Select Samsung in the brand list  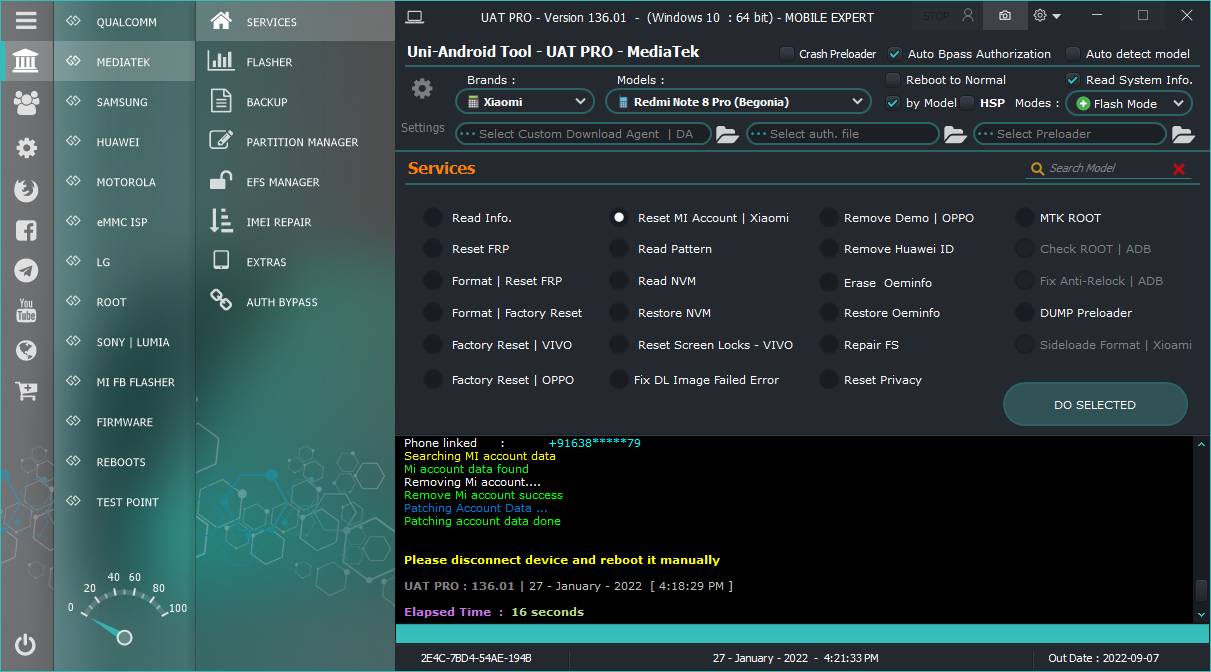pos(121,102)
